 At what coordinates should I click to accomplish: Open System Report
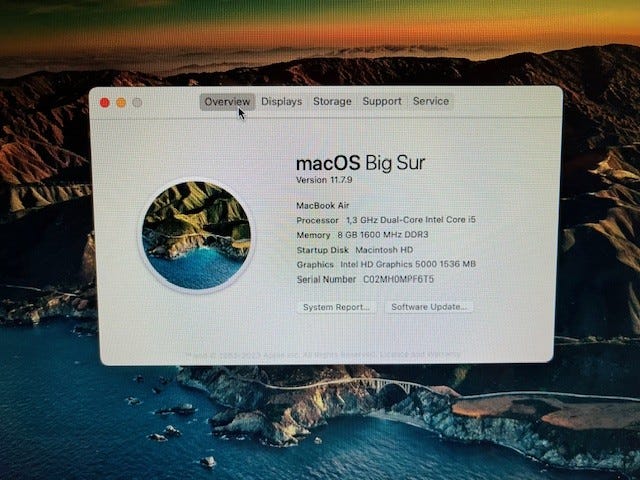point(336,307)
